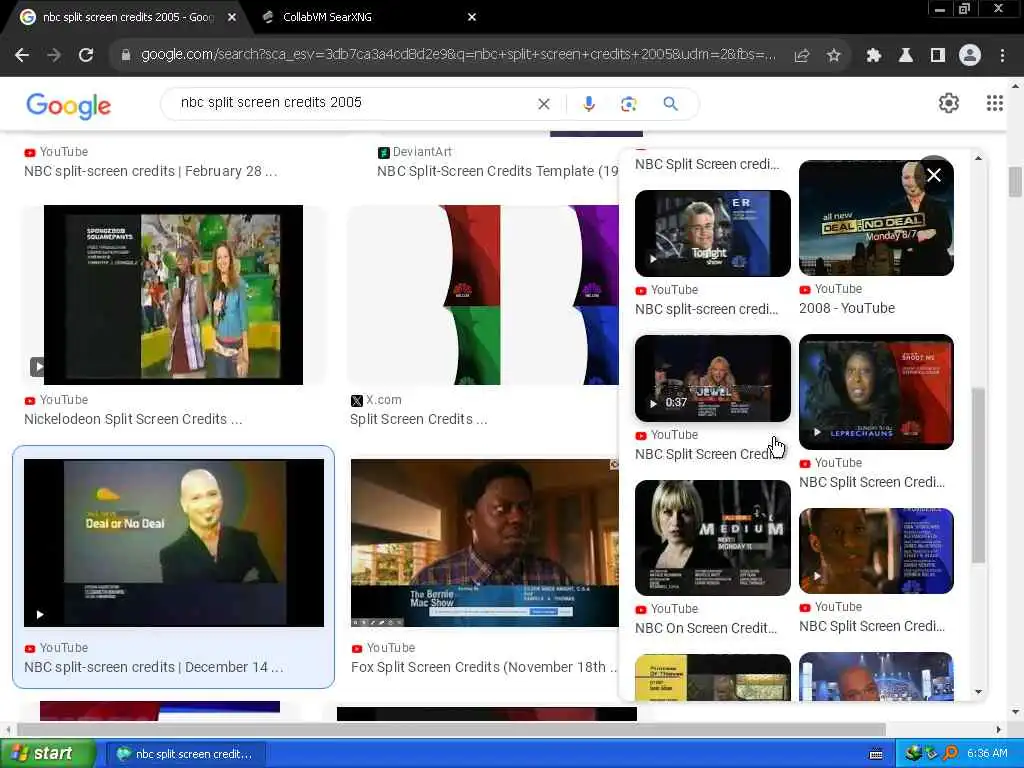Click the horizontal scrollbar thumb
Viewport: 1024px width, 768px height.
[x=451, y=729]
